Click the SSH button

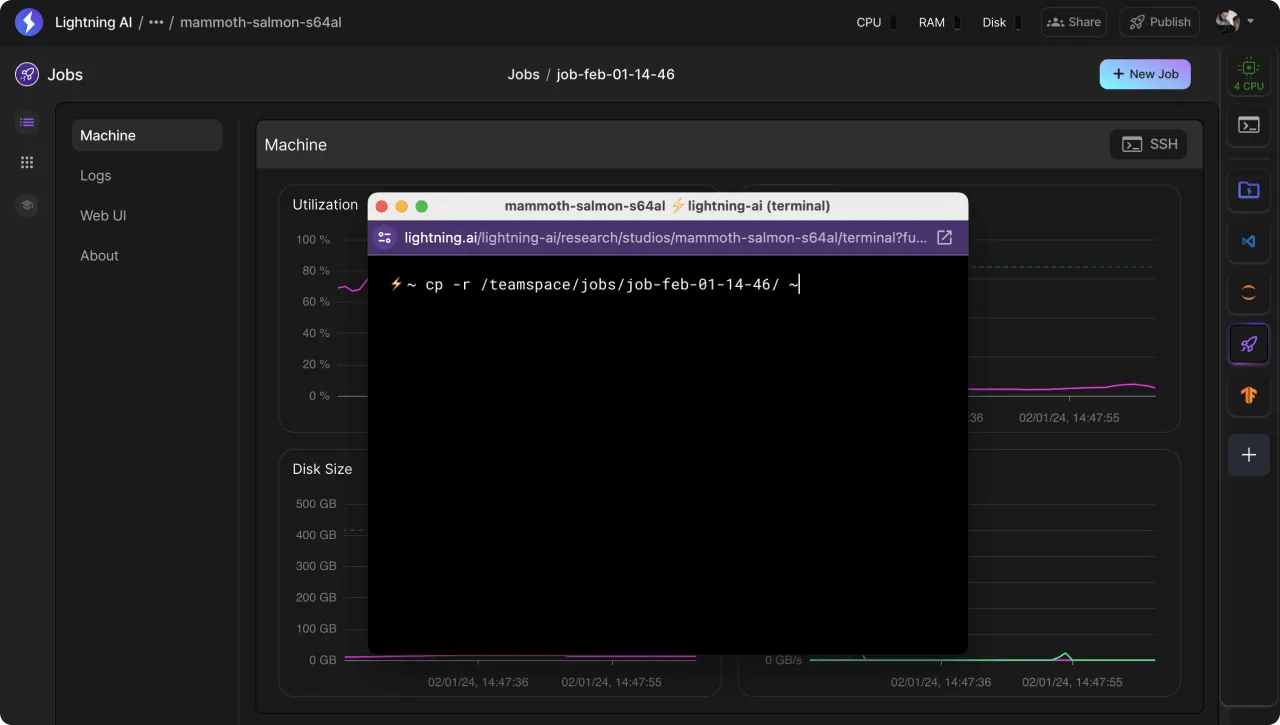1149,144
